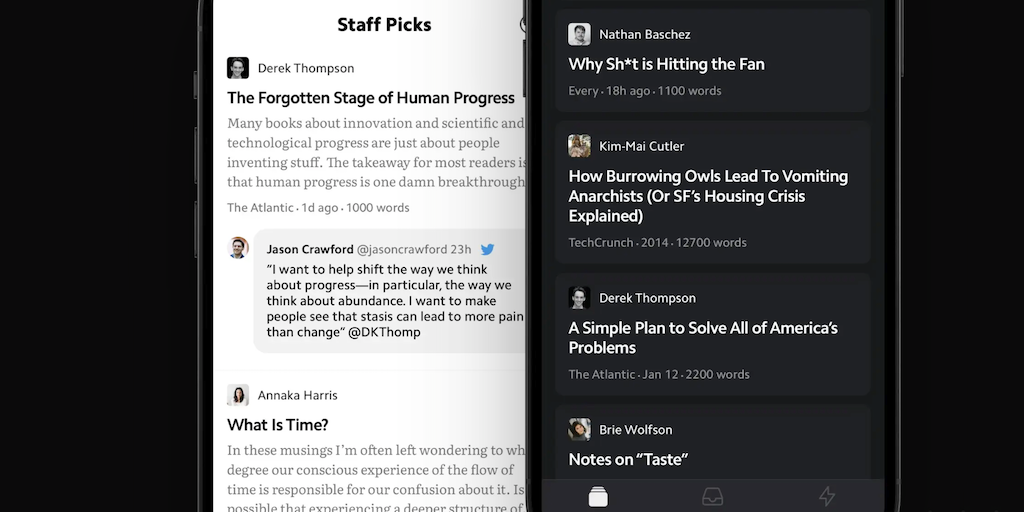
Task: Open "Why Sh*t is Hitting the Fan"
Action: pyautogui.click(x=666, y=64)
